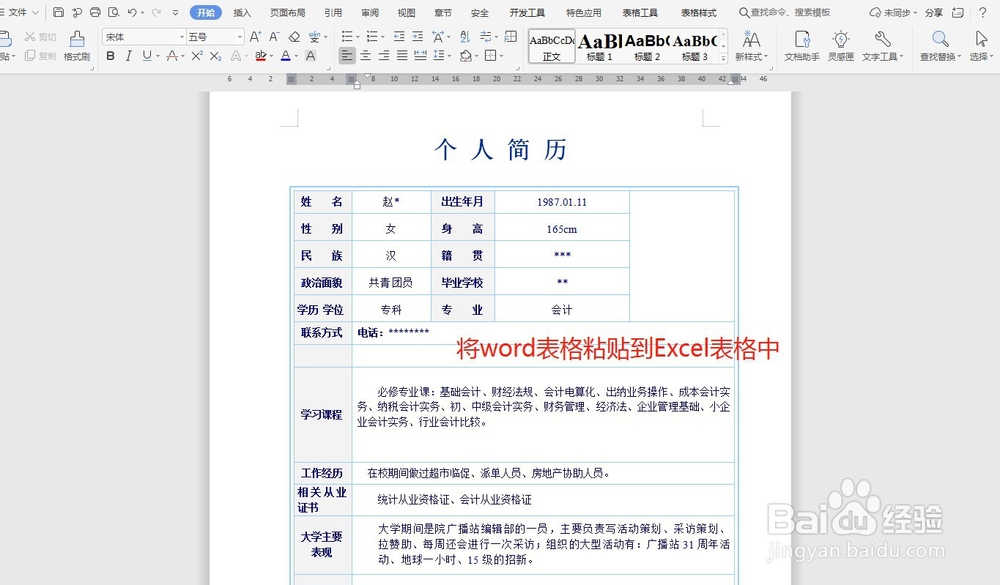The image size is (1000, 585).
Task: Clear formatting with the eraser icon
Action: tap(294, 37)
